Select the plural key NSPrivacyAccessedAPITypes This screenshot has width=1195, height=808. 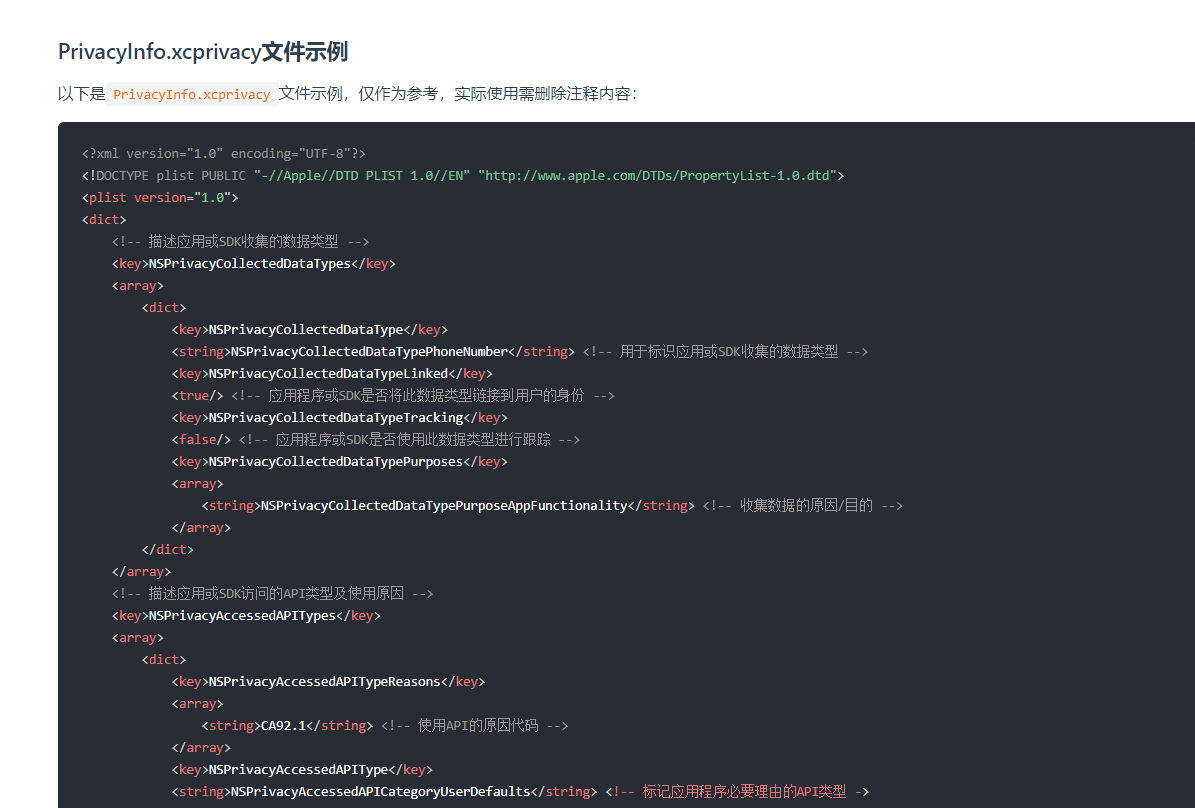(246, 616)
